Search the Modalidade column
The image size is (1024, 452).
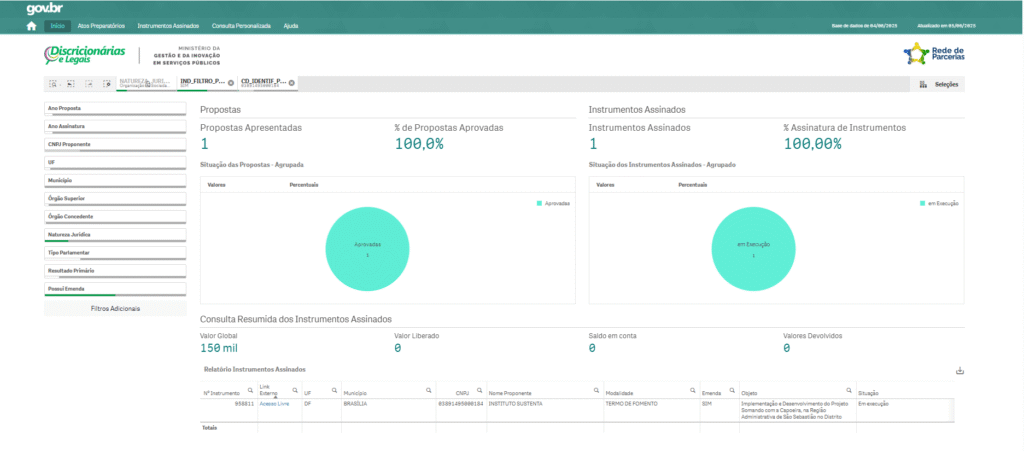(x=692, y=390)
